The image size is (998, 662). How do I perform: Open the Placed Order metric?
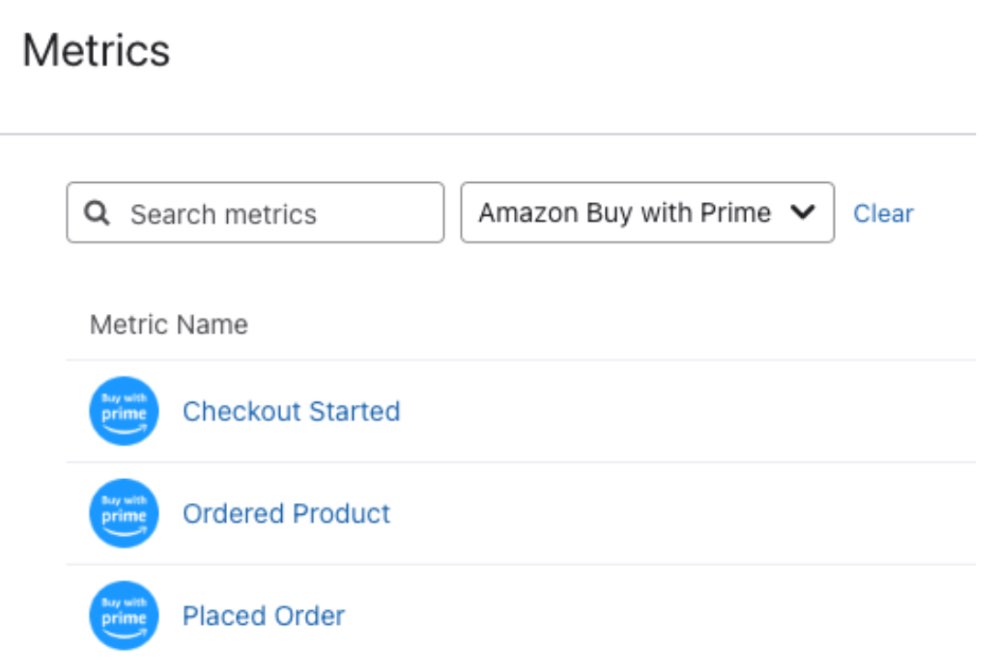pos(264,614)
